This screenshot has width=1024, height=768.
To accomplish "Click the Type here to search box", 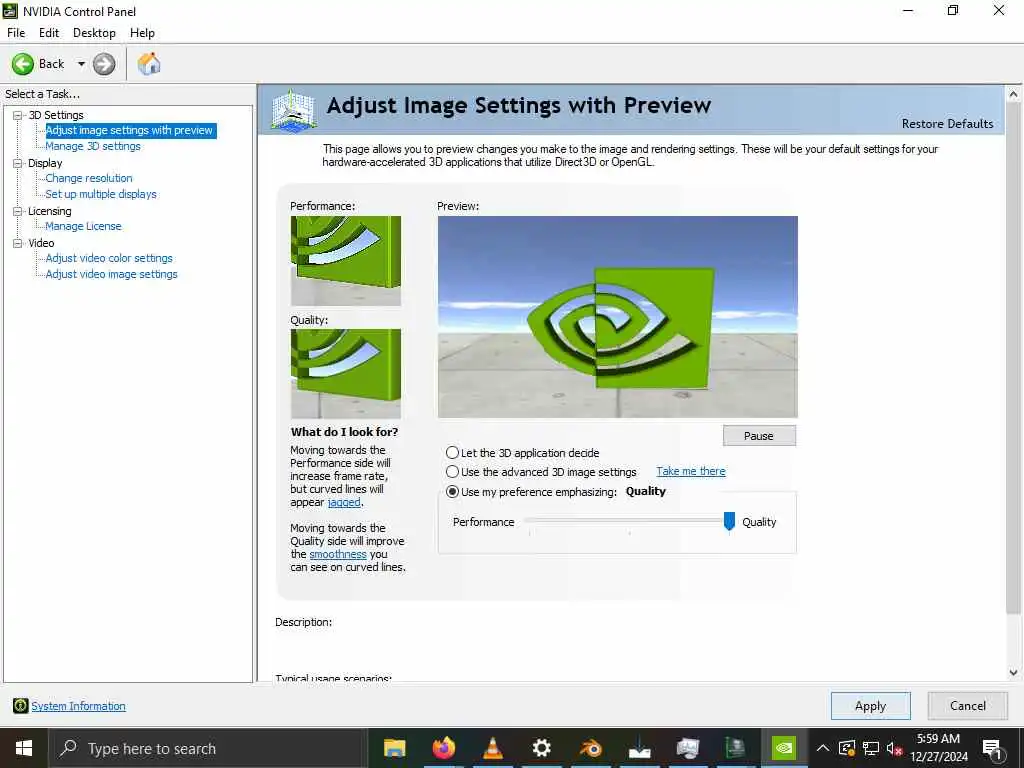I will 208,748.
